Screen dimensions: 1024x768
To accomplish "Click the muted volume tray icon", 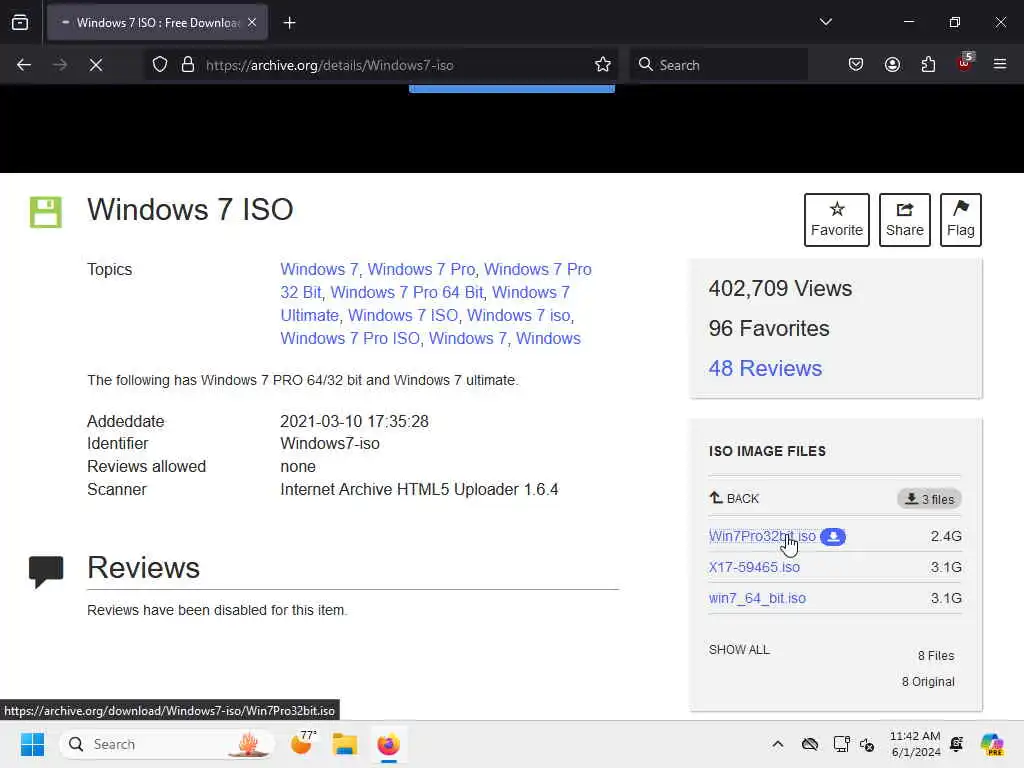I will tap(867, 744).
